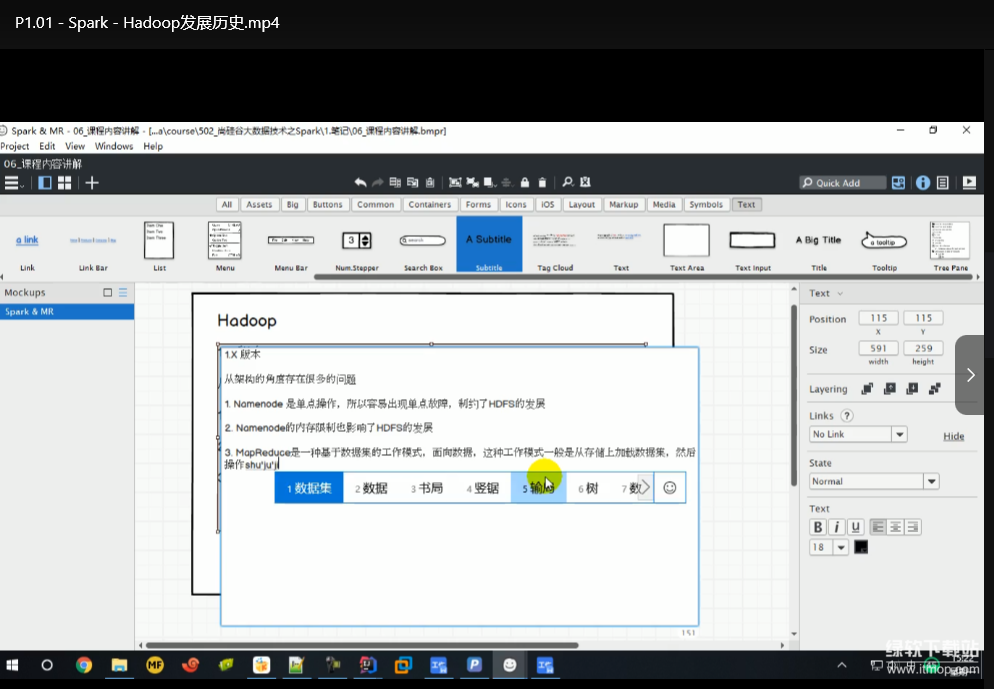
Task: Select the Forms category tab
Action: pos(478,204)
